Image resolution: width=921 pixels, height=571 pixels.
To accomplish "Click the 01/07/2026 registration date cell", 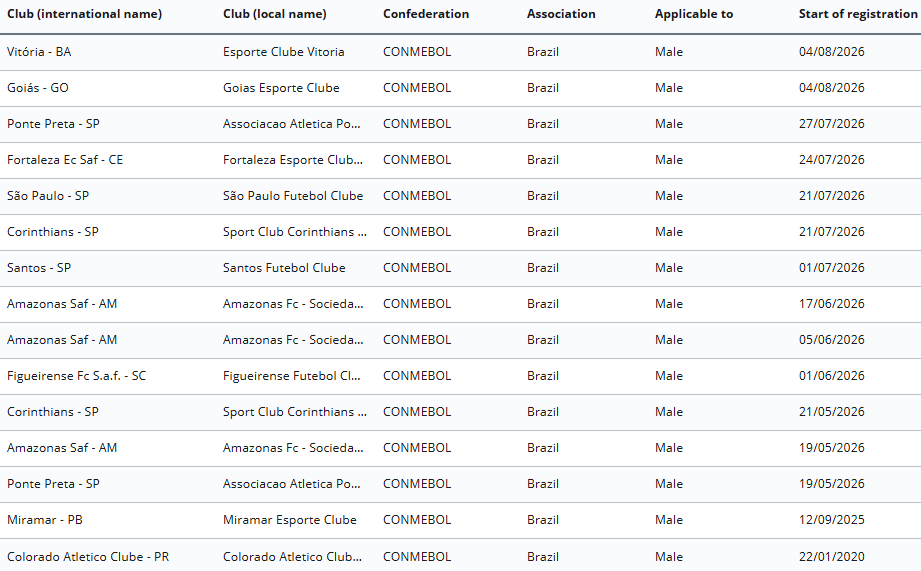I will pos(832,268).
